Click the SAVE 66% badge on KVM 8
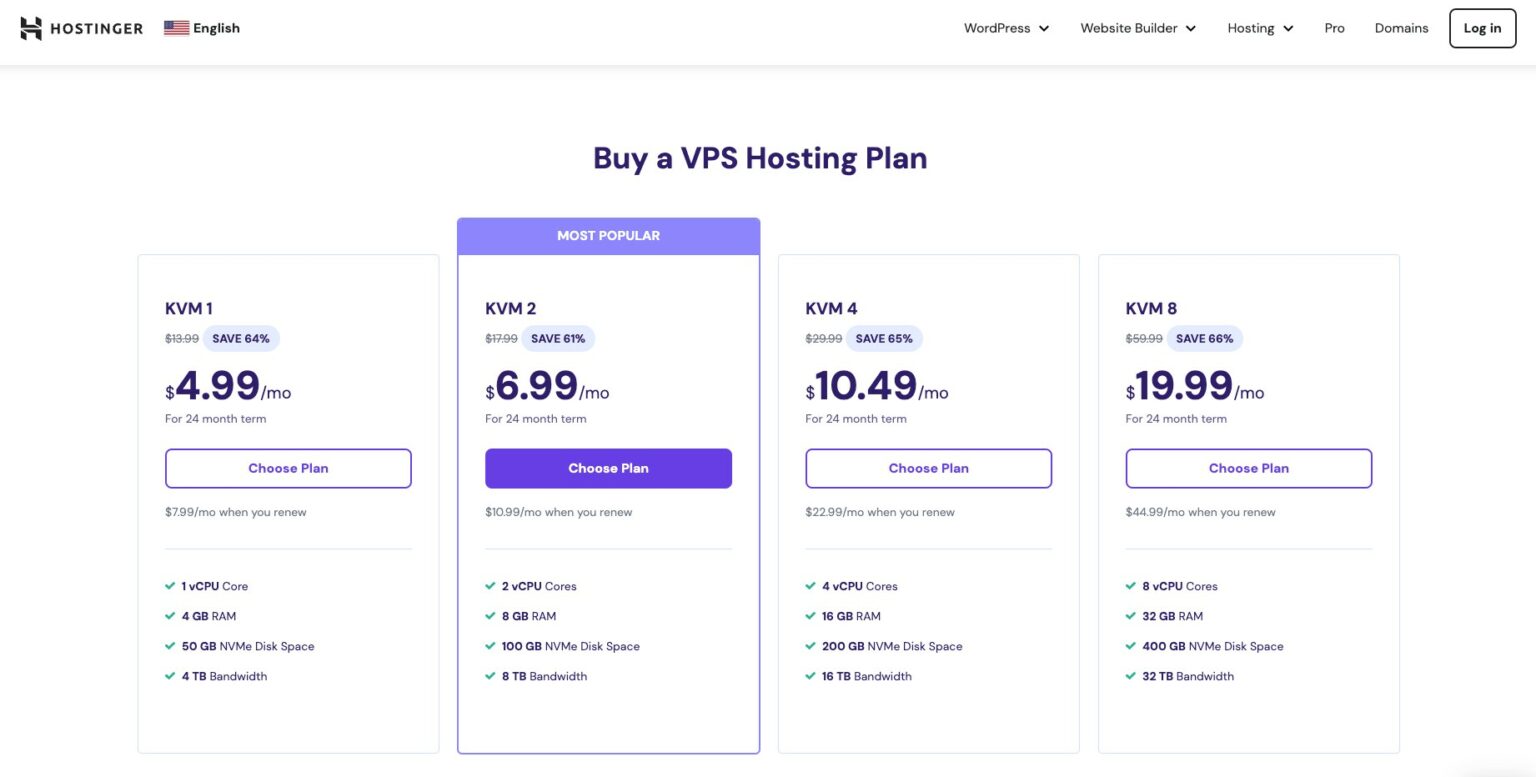The height and width of the screenshot is (777, 1536). [1205, 338]
